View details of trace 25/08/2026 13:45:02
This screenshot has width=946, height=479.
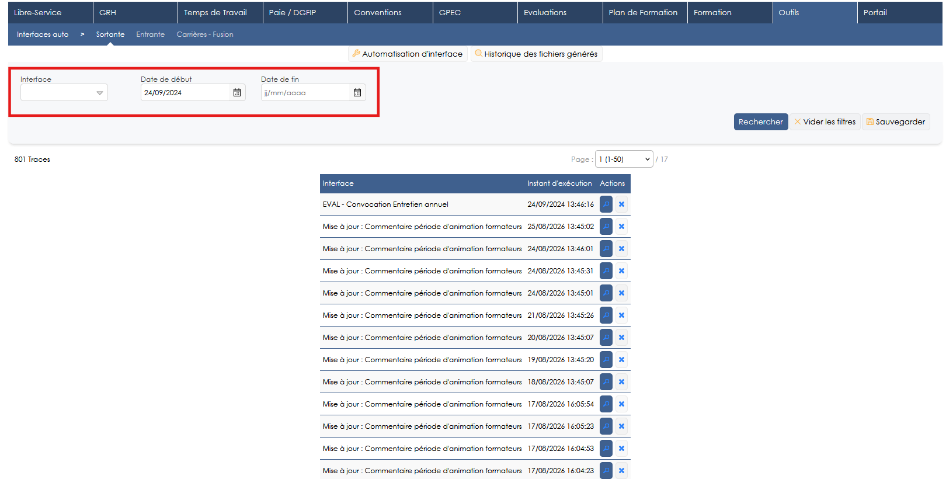click(606, 227)
